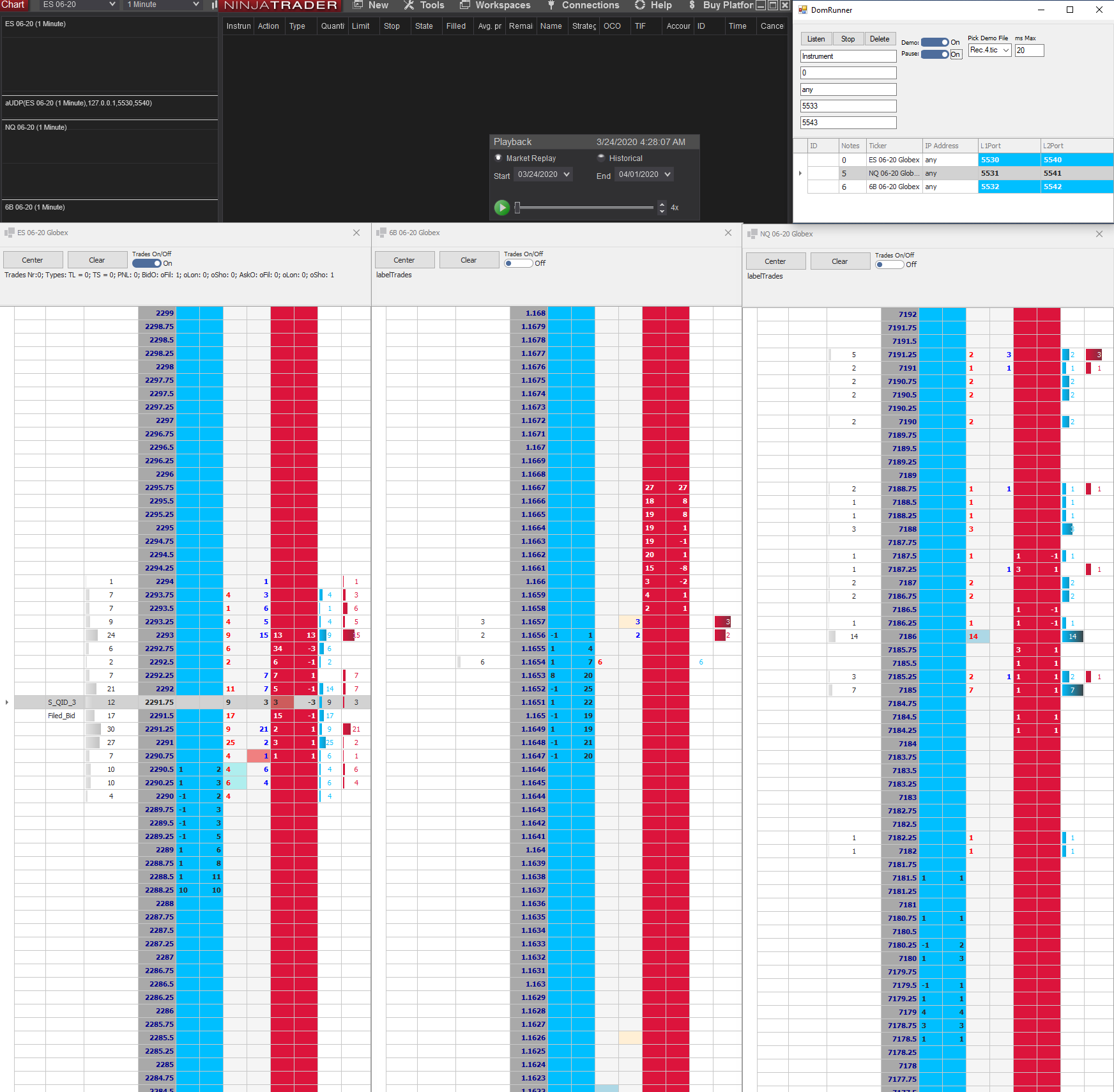Click the ES 06-20 Globex window icon

(9, 233)
